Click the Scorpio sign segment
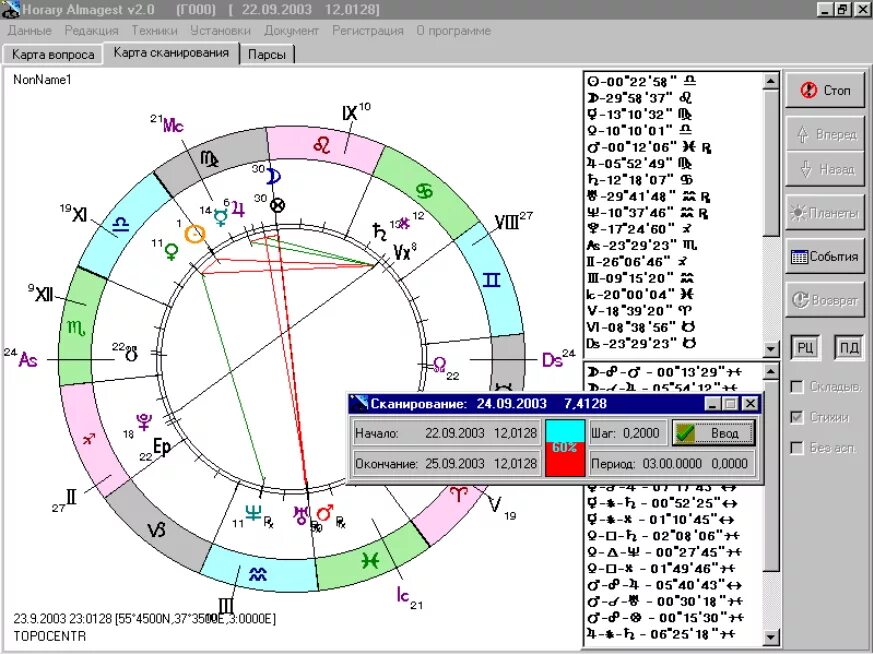The image size is (873, 654). [77, 328]
